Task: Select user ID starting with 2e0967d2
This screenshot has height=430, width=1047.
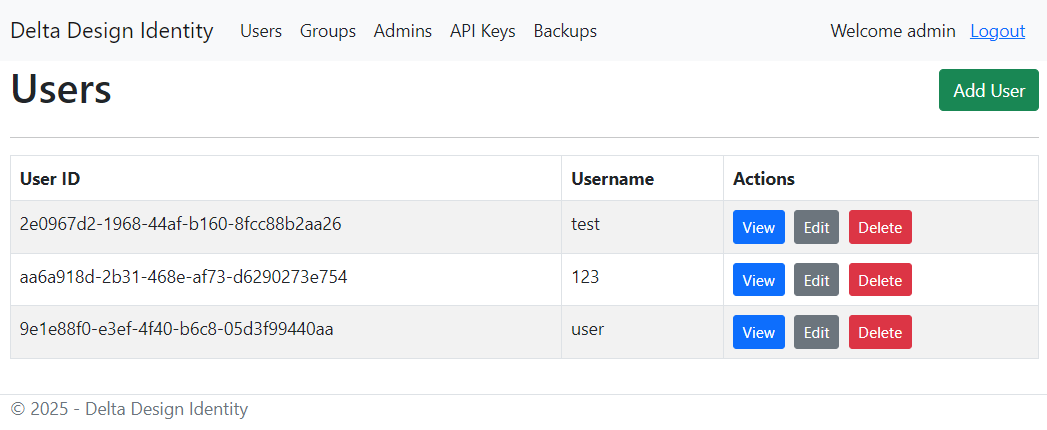Action: click(x=181, y=224)
